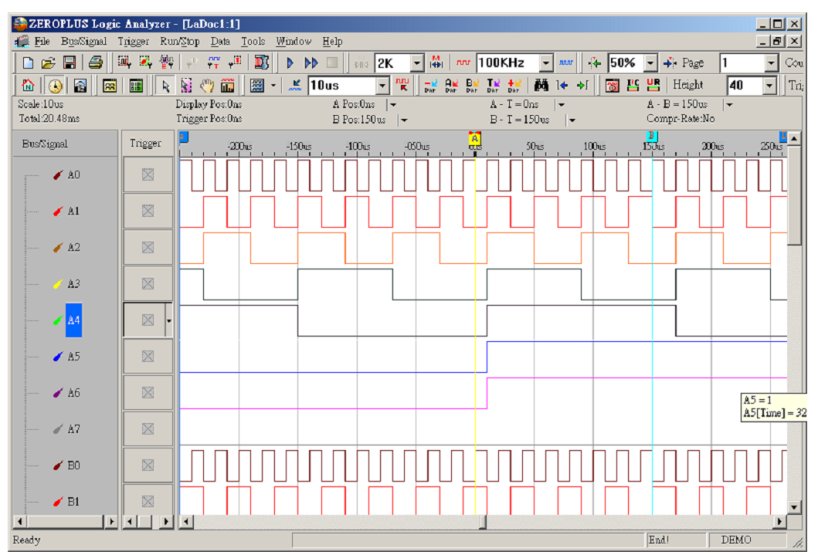This screenshot has width=818, height=555.
Task: Click the add bar plus icon
Action: click(514, 85)
